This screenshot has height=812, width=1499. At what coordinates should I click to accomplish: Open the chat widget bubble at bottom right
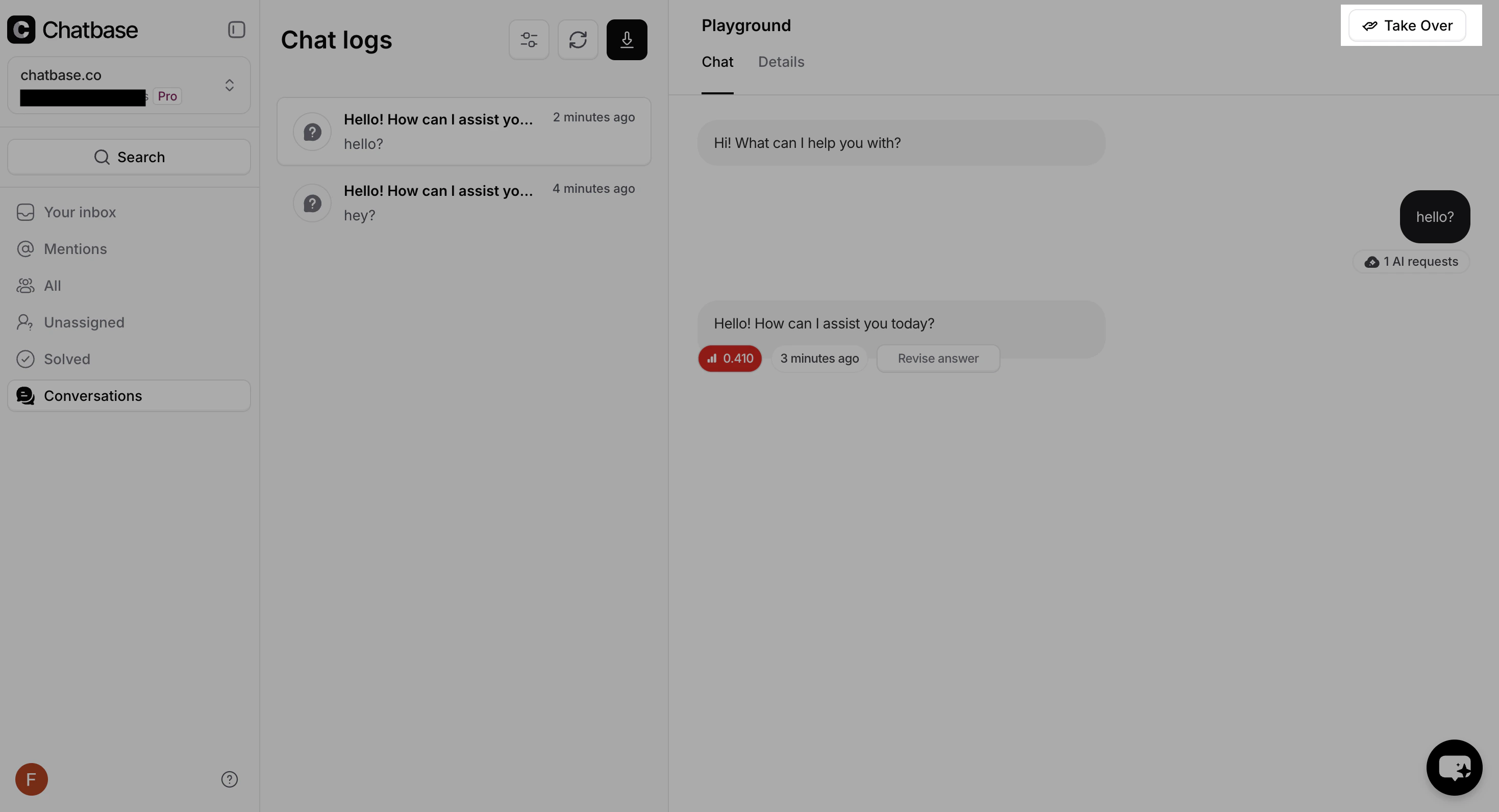(x=1454, y=767)
